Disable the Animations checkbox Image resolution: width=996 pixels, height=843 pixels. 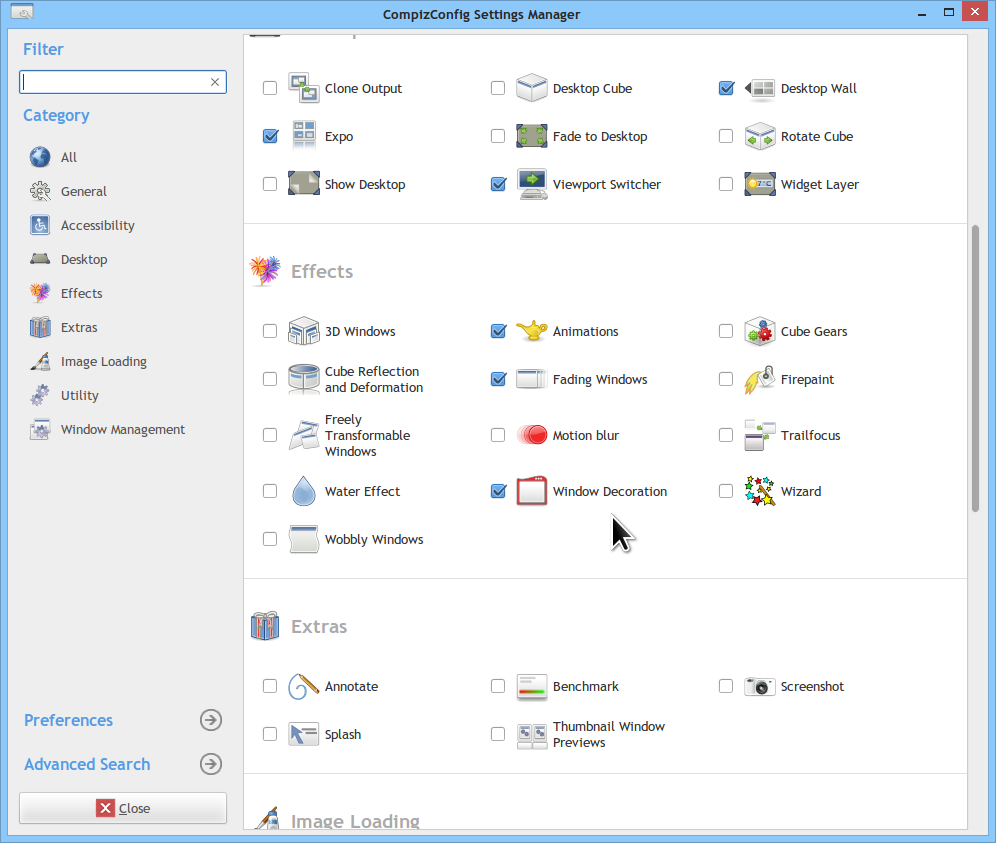pos(498,331)
